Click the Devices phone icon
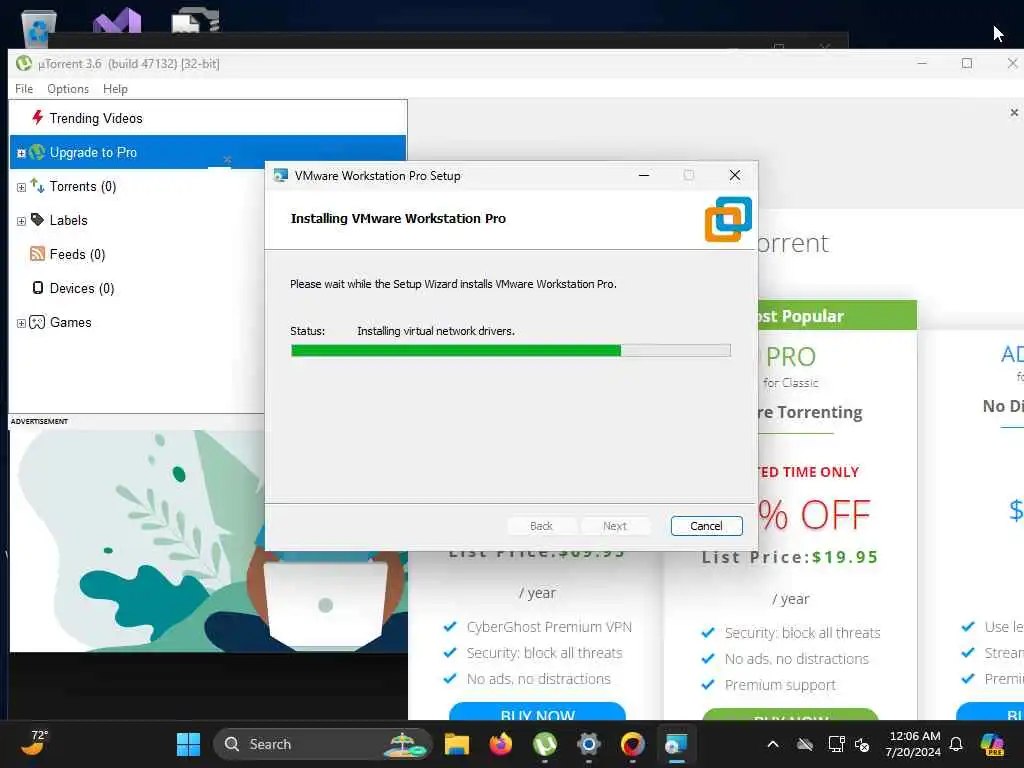The height and width of the screenshot is (768, 1024). [x=38, y=287]
